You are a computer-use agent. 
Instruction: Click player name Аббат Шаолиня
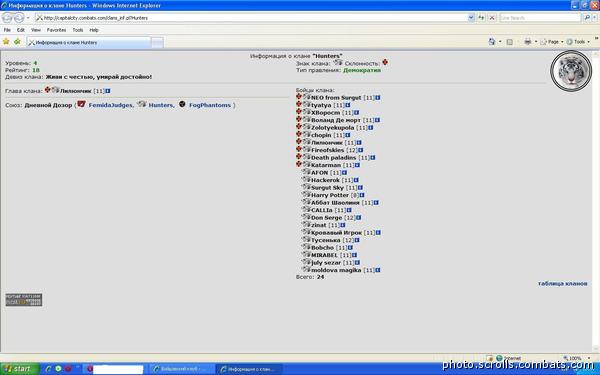(335, 203)
